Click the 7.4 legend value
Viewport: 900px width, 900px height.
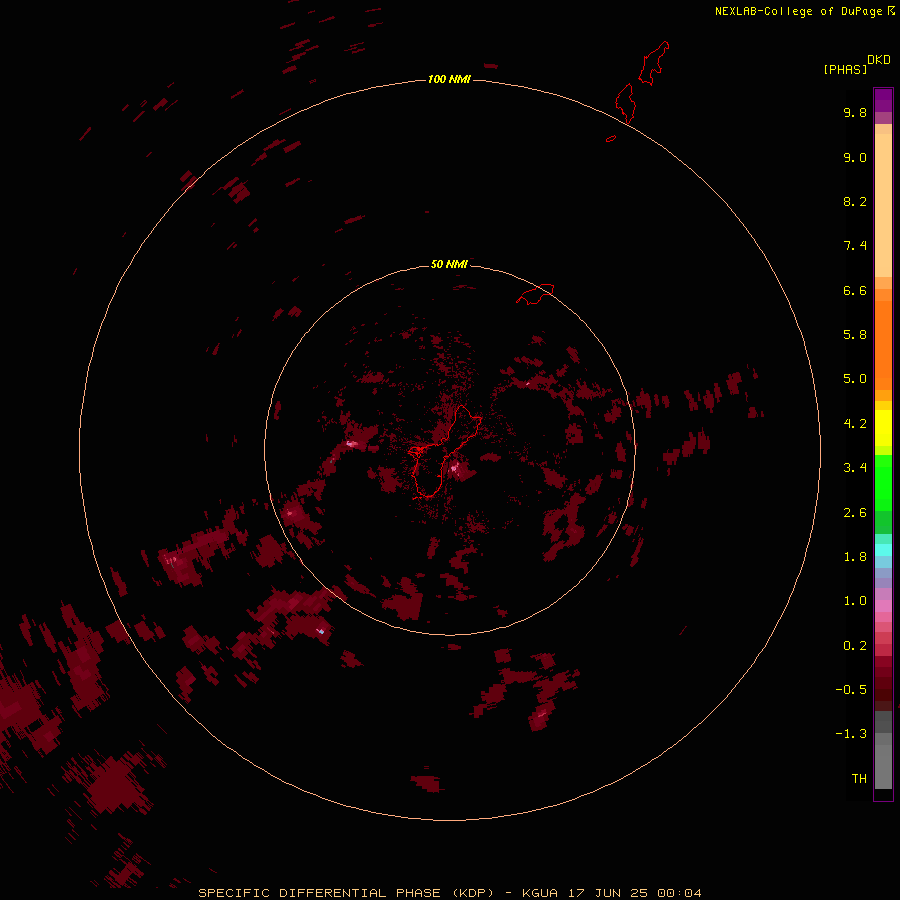click(x=855, y=246)
